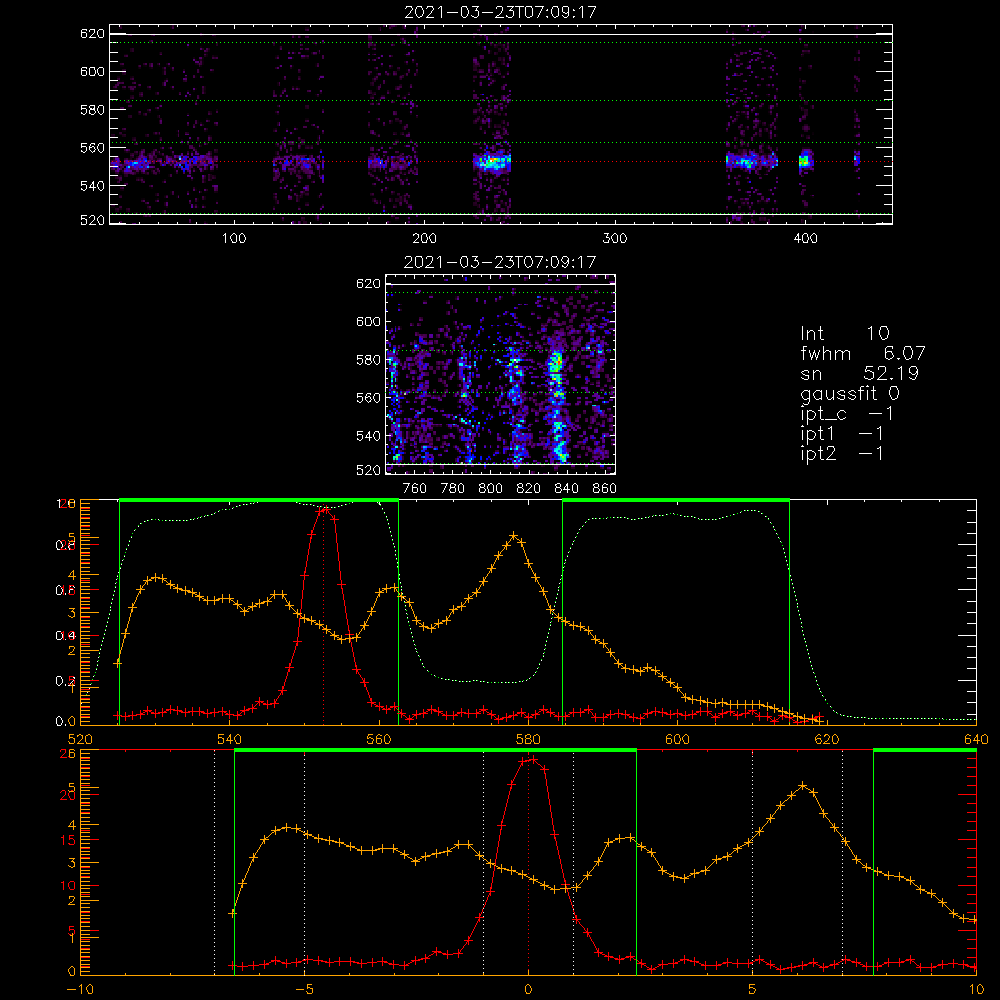The width and height of the screenshot is (1000, 1000).
Task: Click the bright blob near x=400 in top image
Action: [x=805, y=160]
